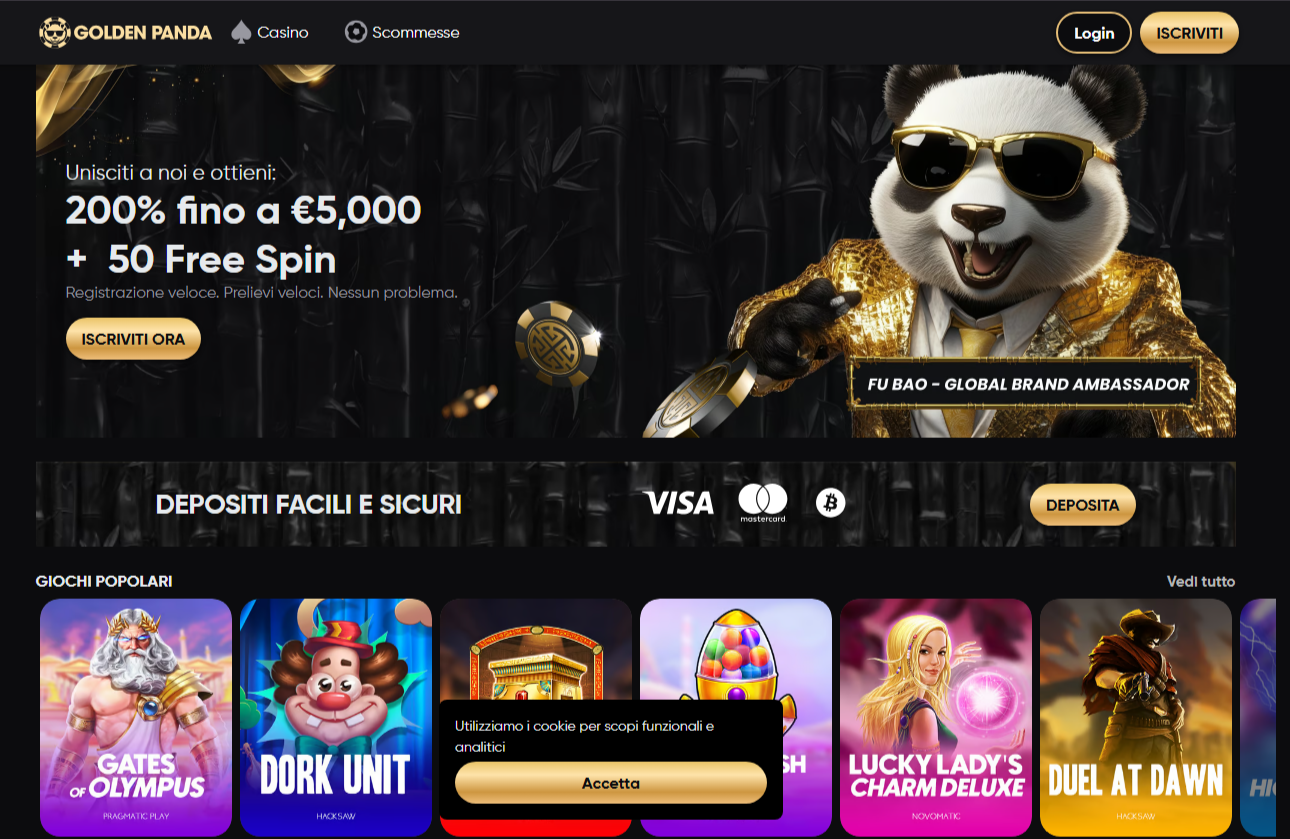Open the Casino menu item
The image size is (1290, 839).
(270, 32)
